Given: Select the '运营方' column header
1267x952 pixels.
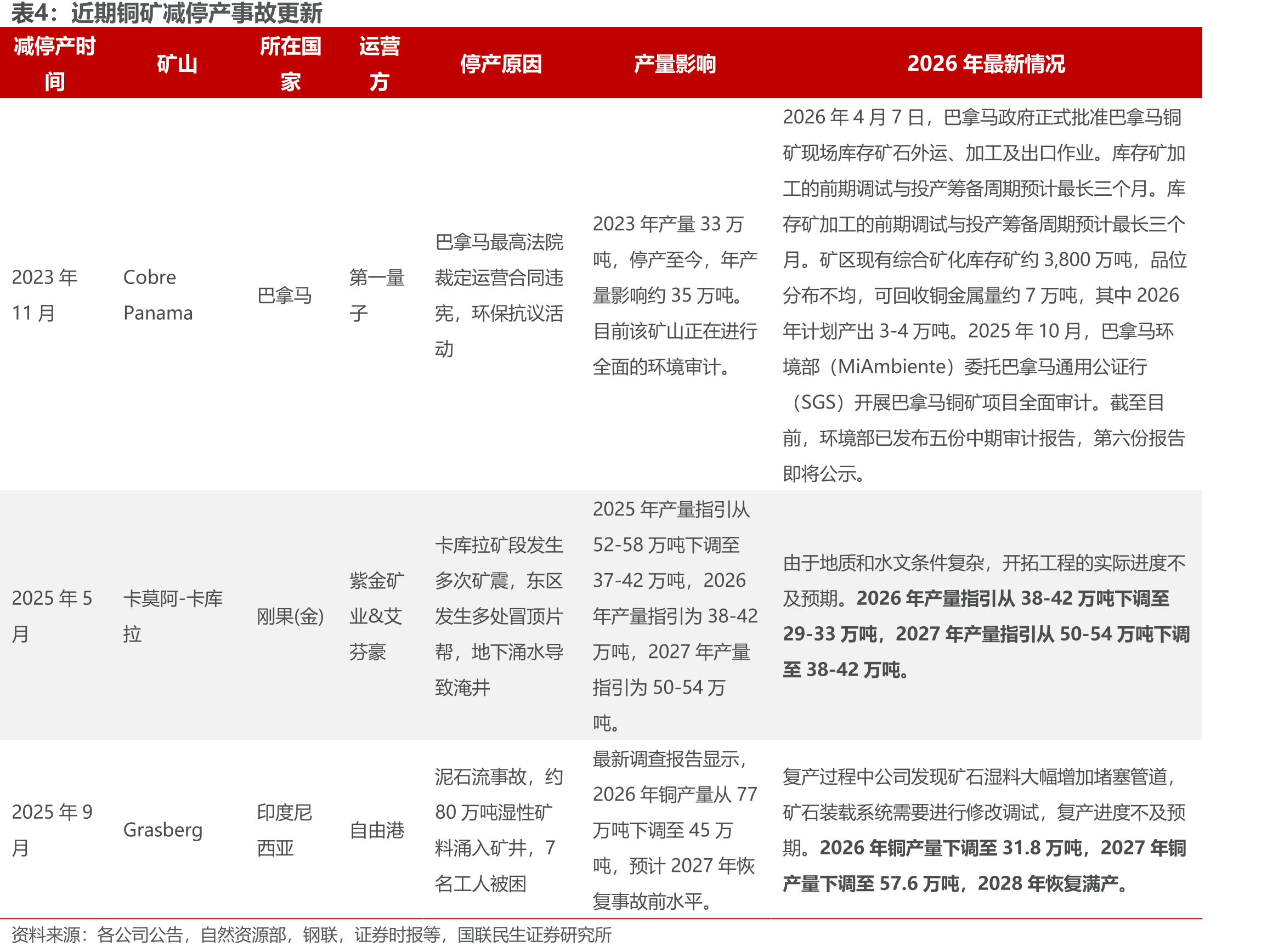Looking at the screenshot, I should 379,64.
